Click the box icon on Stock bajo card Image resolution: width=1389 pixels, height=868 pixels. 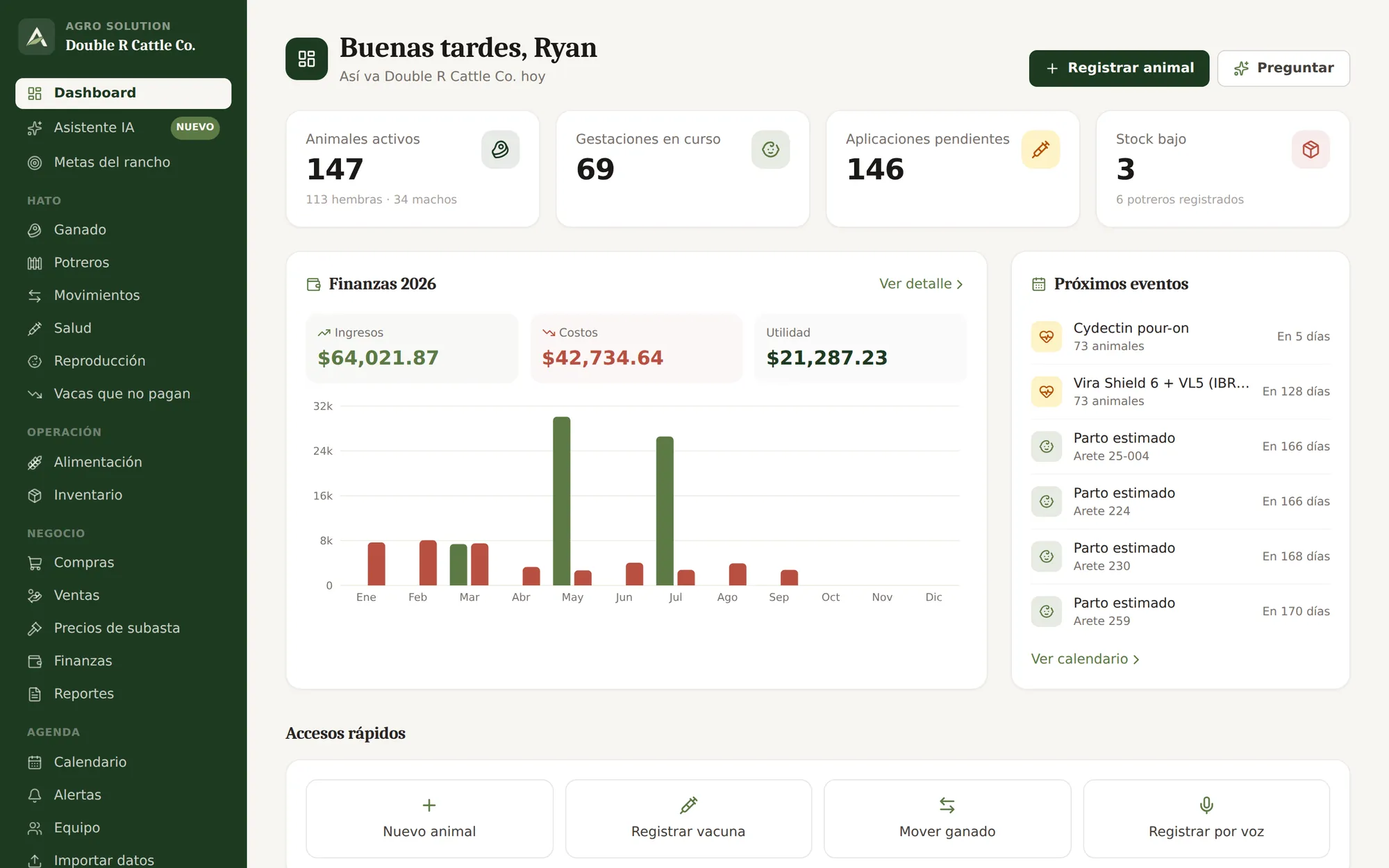tap(1311, 149)
